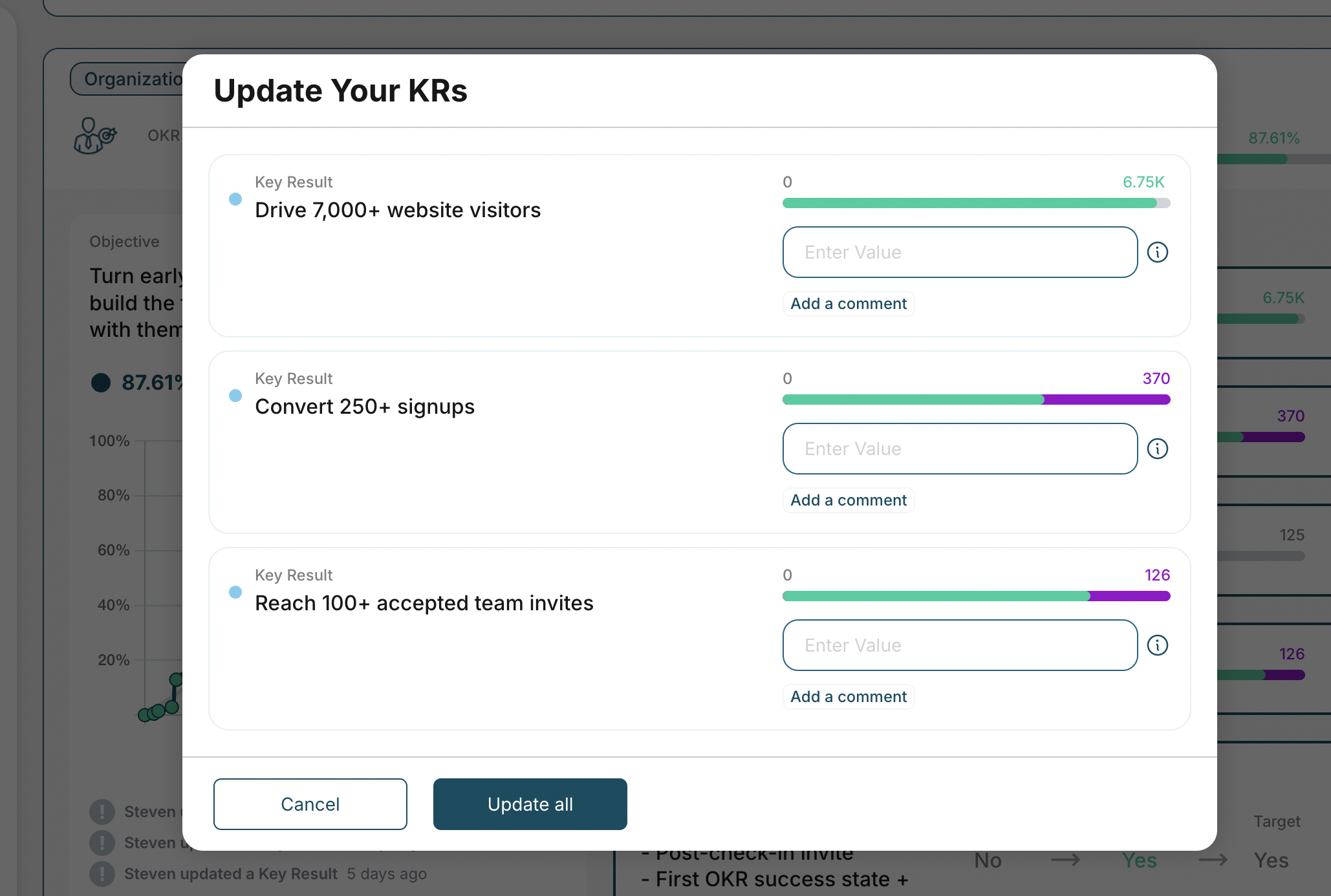
Task: Click info icon for website visitors KR
Action: pos(1157,252)
